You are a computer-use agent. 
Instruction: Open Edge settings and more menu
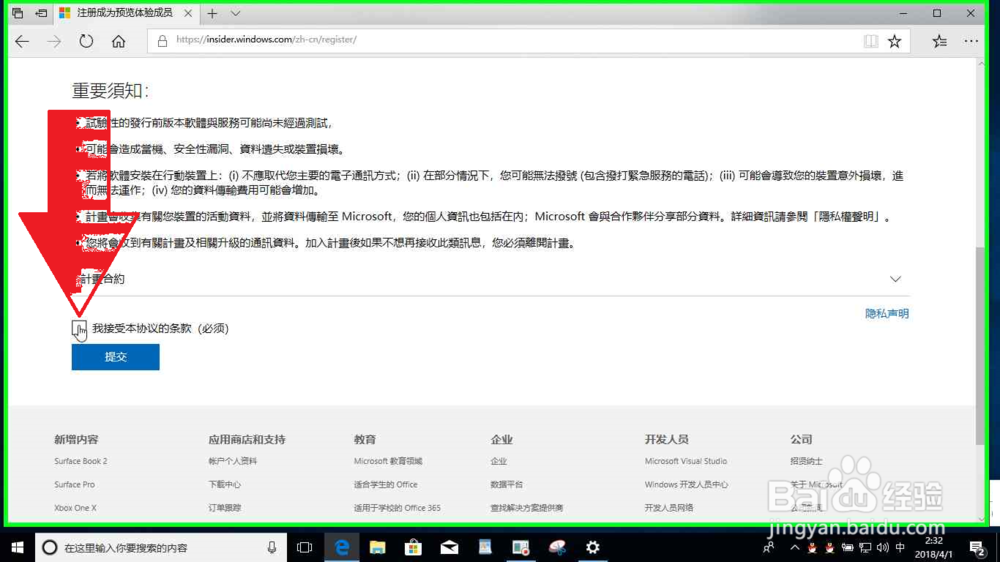point(971,41)
